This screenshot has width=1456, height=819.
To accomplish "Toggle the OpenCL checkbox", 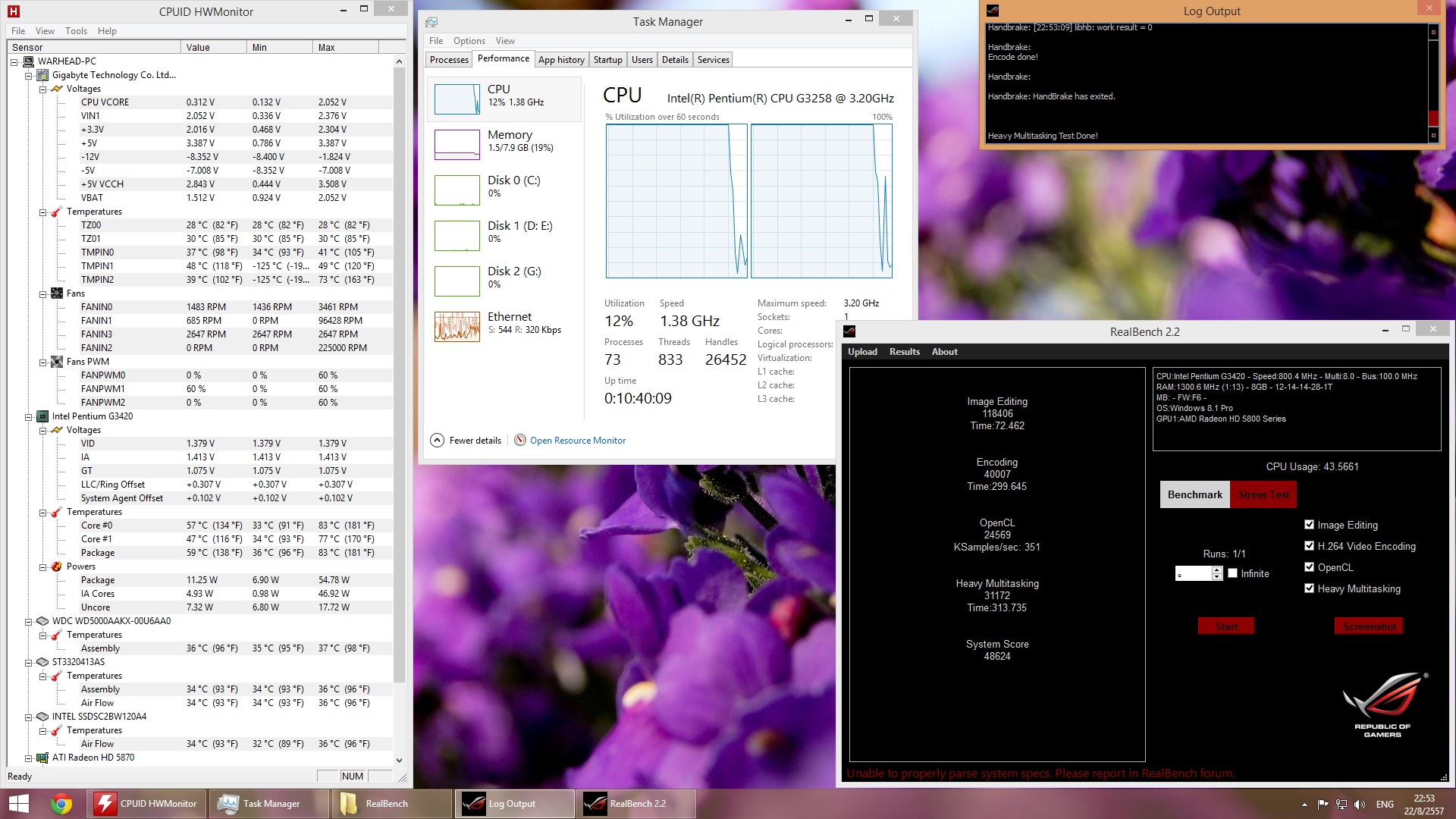I will point(1309,567).
